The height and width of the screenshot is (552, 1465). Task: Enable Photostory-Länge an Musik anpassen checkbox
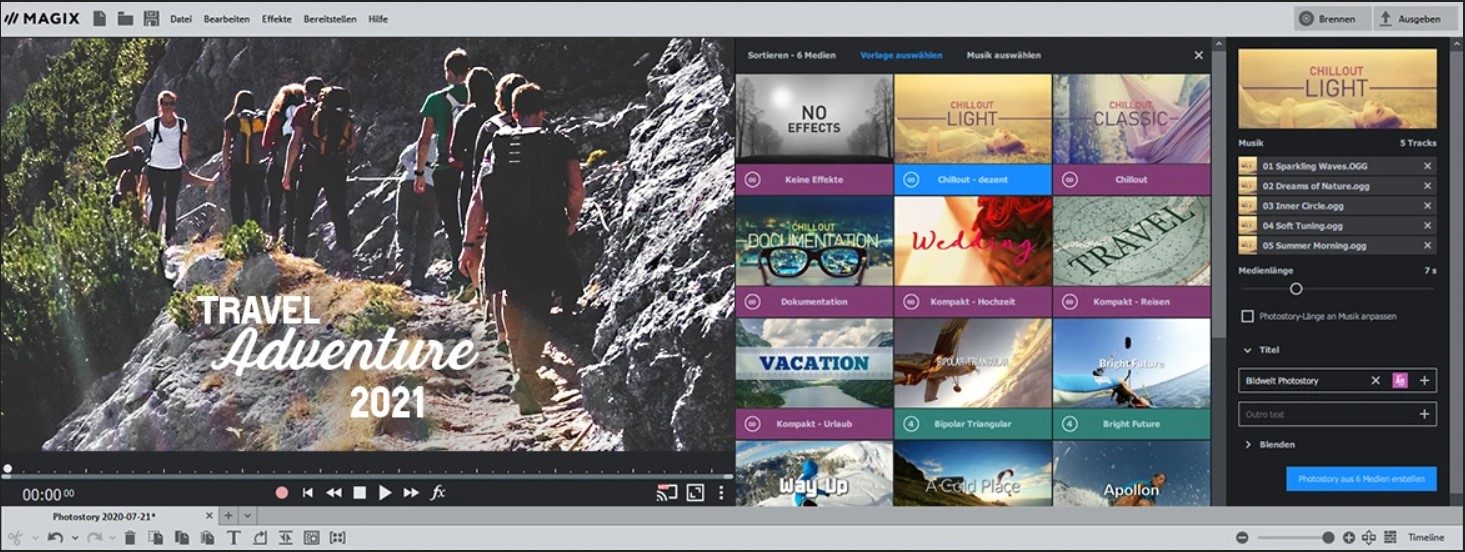[1247, 316]
